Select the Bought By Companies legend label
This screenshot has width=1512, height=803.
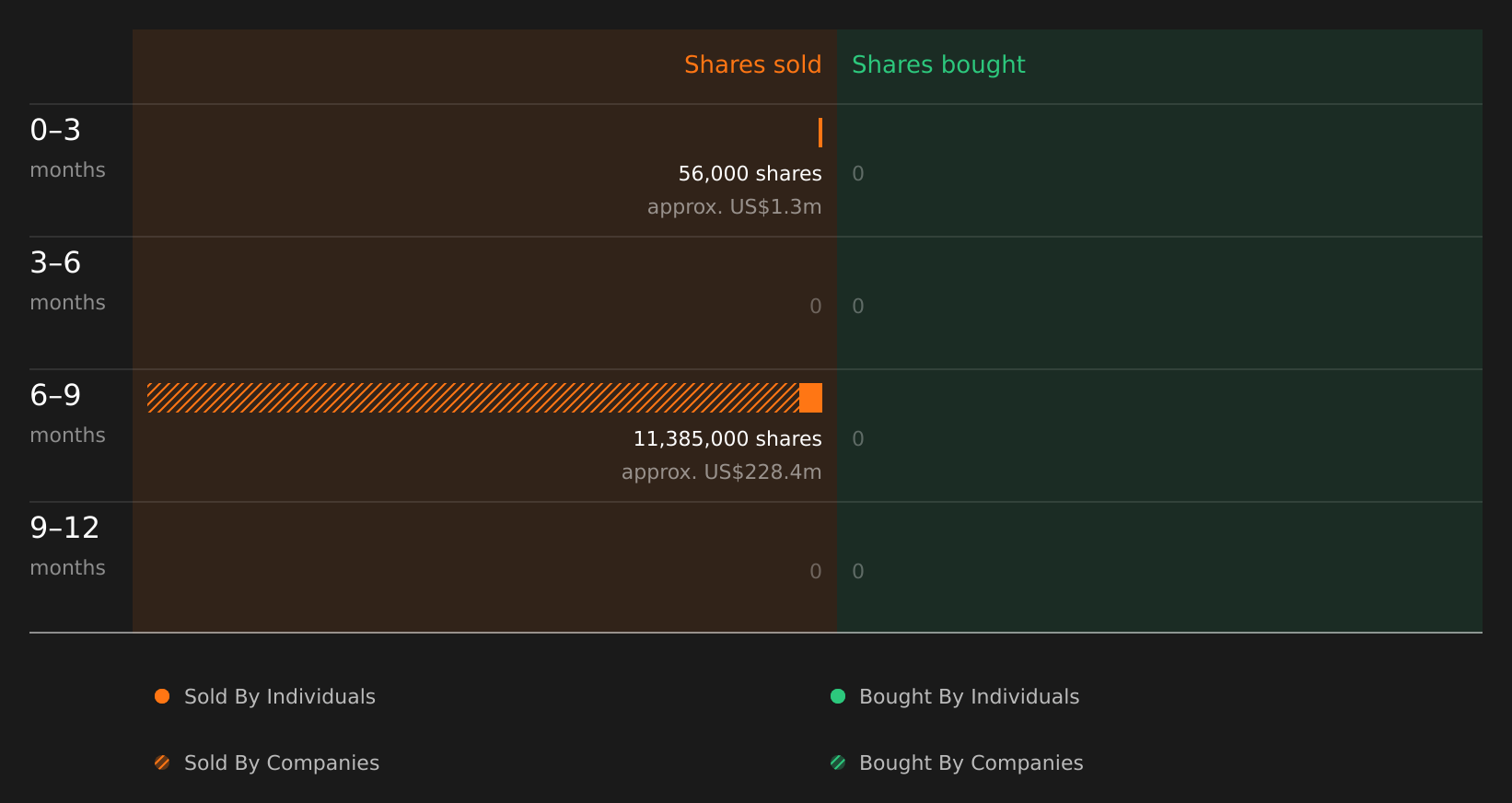coord(971,763)
